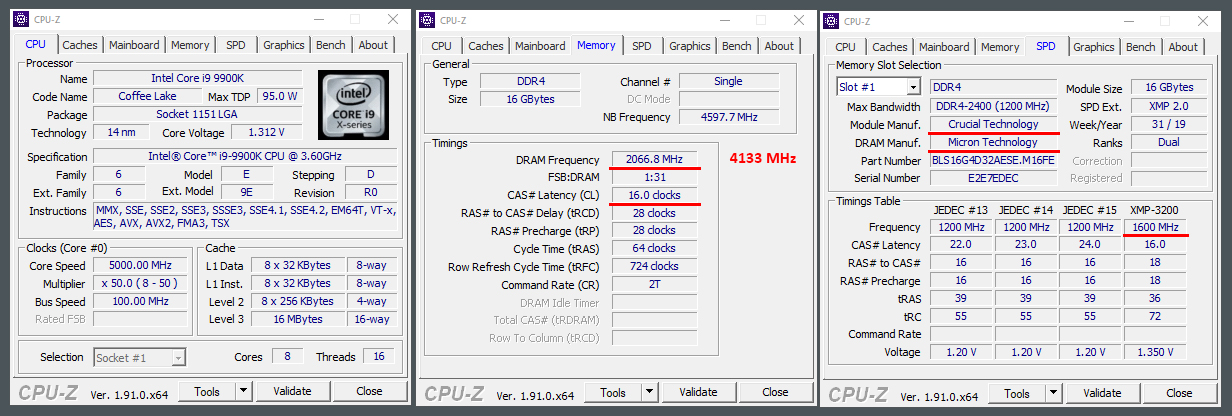This screenshot has height=416, width=1232.
Task: Click the Intel Core i9 9900K name field
Action: click(x=199, y=79)
